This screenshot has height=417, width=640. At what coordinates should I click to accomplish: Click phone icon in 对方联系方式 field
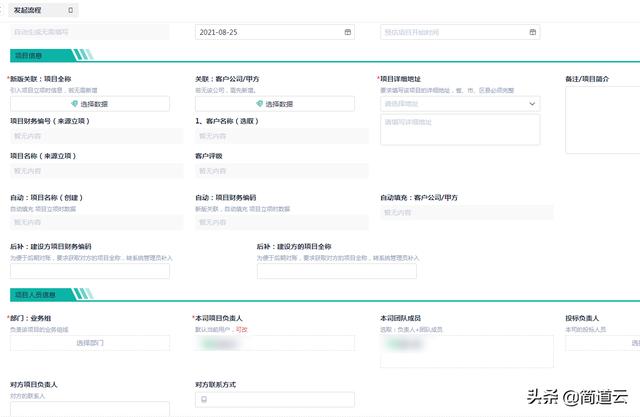point(204,399)
